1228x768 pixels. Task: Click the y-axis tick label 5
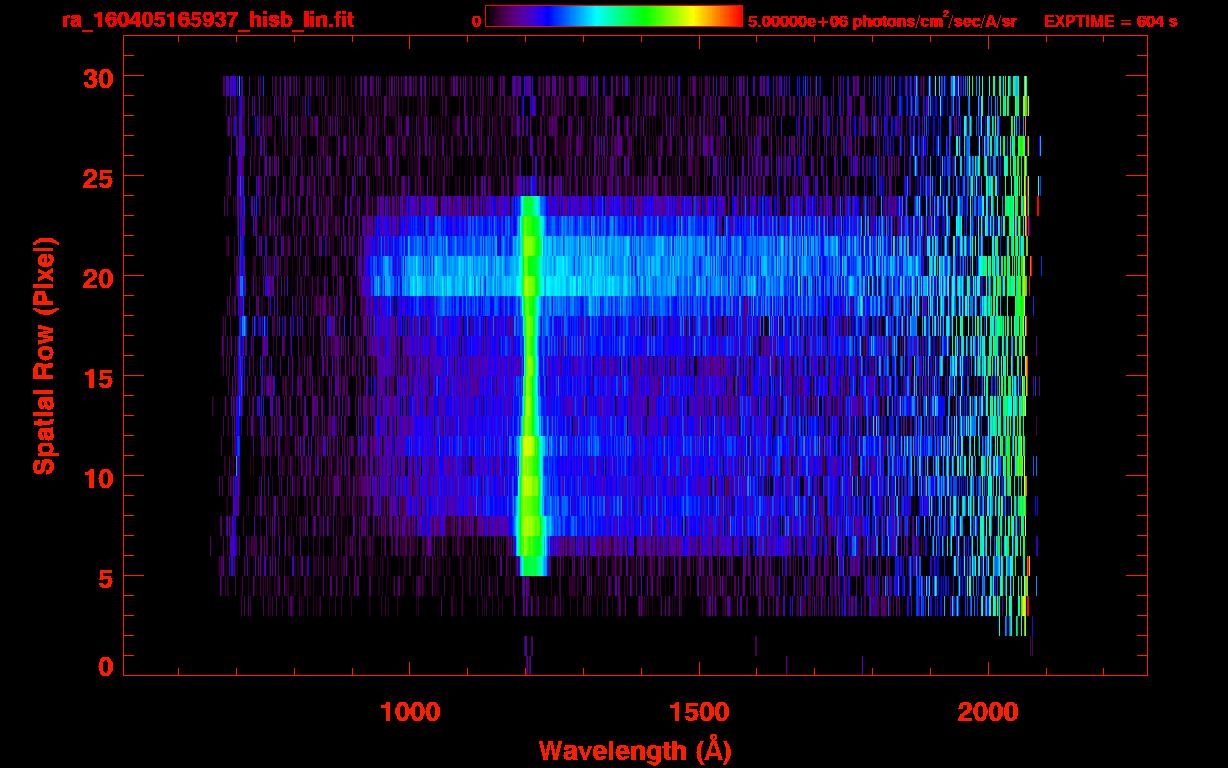(105, 577)
